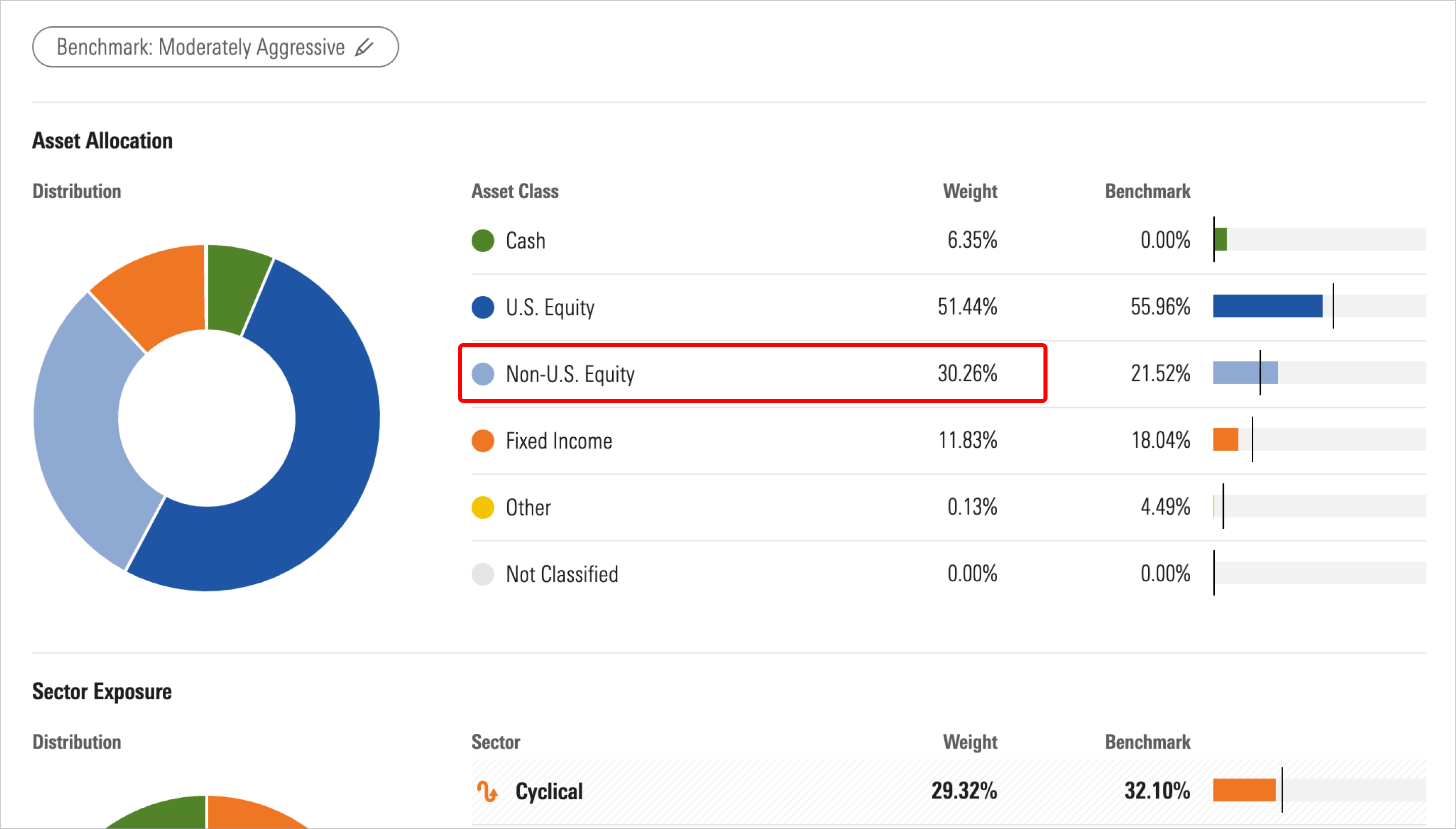Click the Asset Allocation Benchmark column header
This screenshot has width=1456, height=829.
tap(1148, 191)
